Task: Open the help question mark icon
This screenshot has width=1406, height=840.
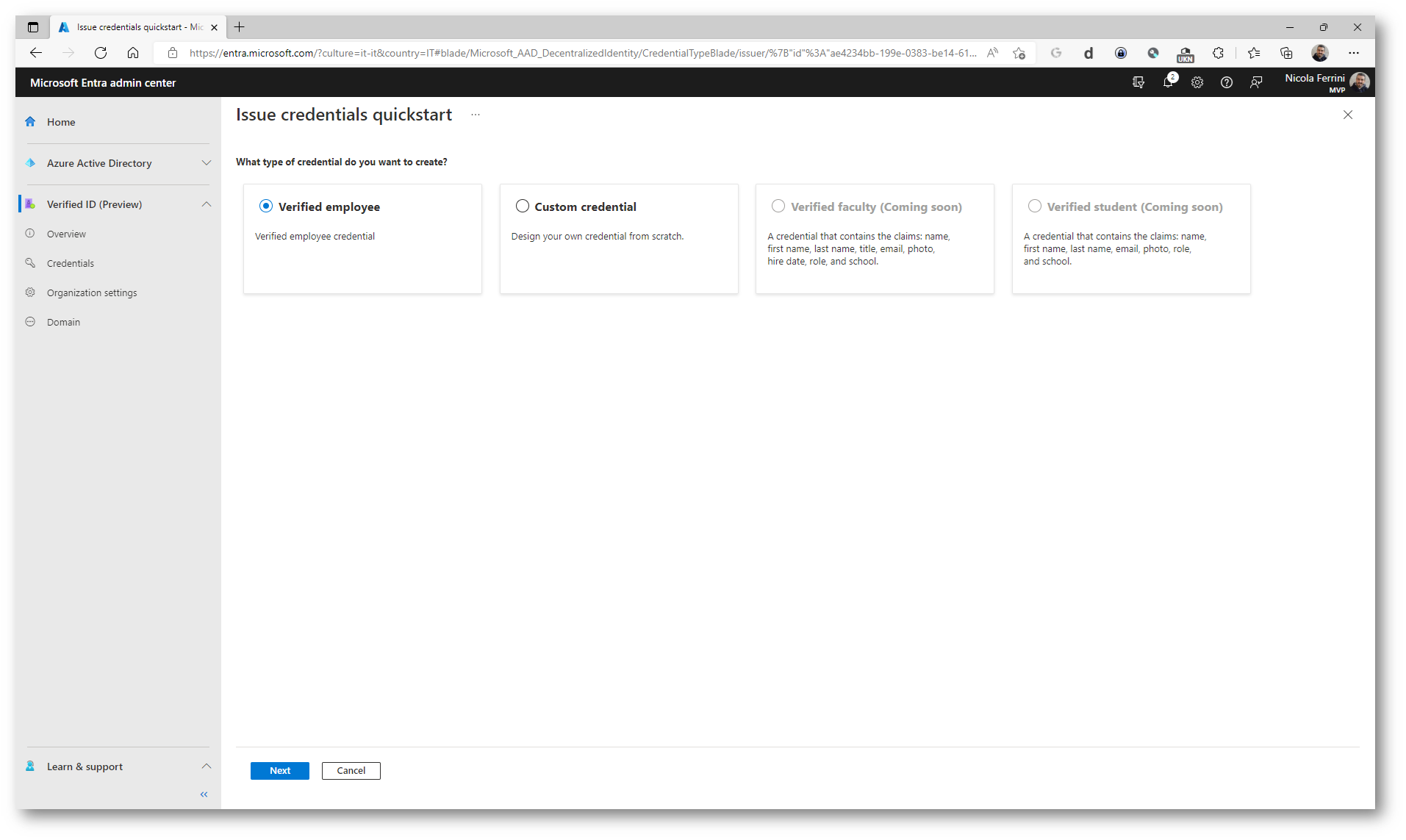Action: (1226, 82)
